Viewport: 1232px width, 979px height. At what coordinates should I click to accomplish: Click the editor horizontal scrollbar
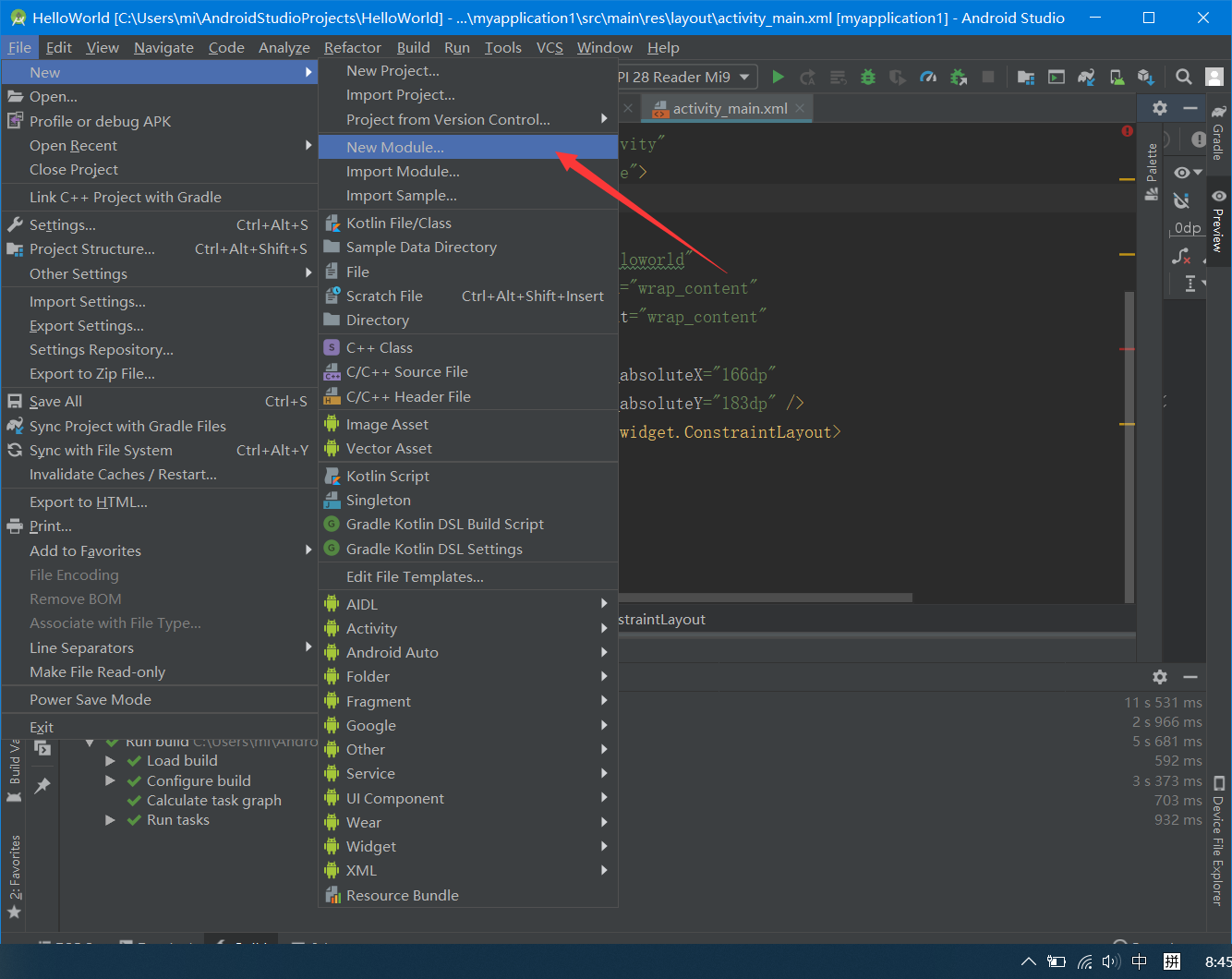(x=765, y=598)
